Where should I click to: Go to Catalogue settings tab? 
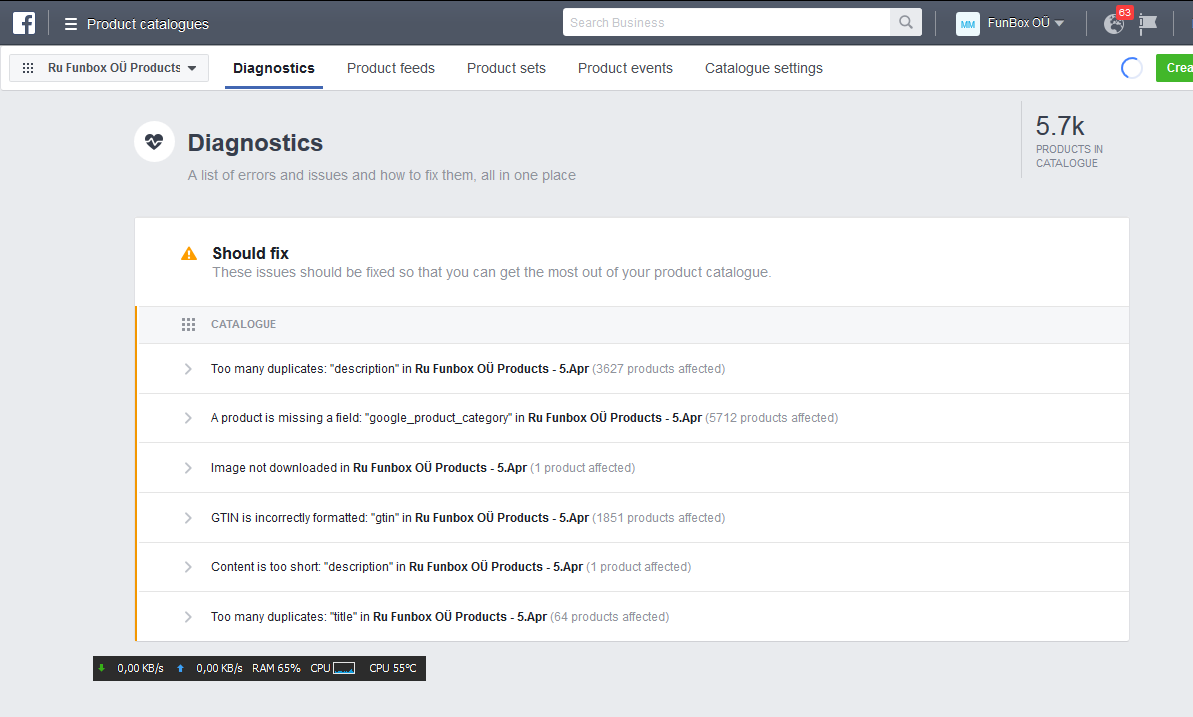pyautogui.click(x=764, y=68)
